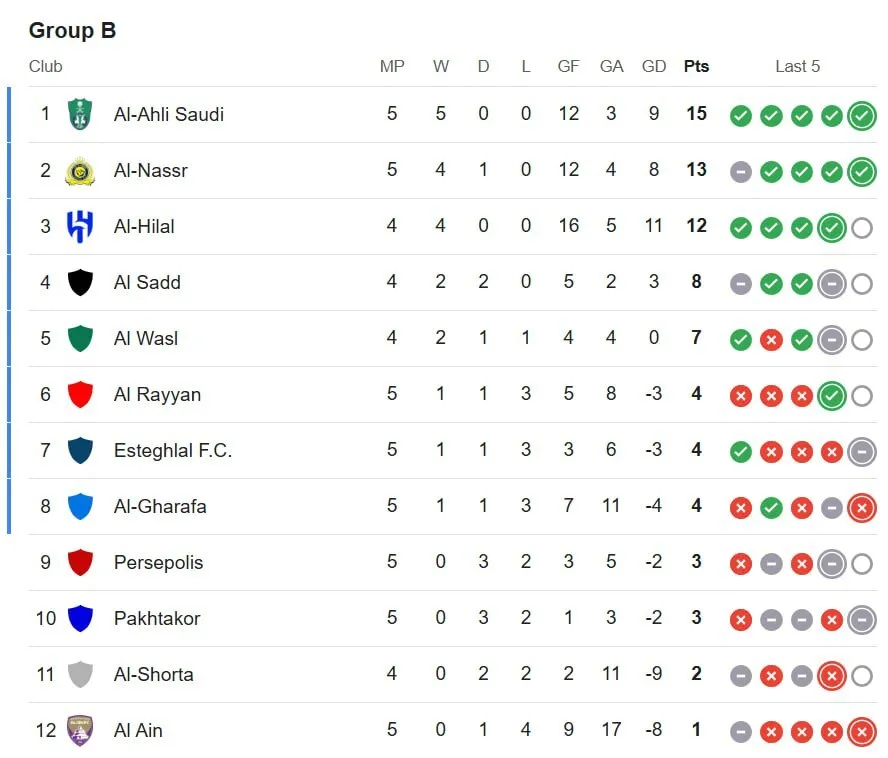Click the Al Ain purple club crest

(x=80, y=730)
